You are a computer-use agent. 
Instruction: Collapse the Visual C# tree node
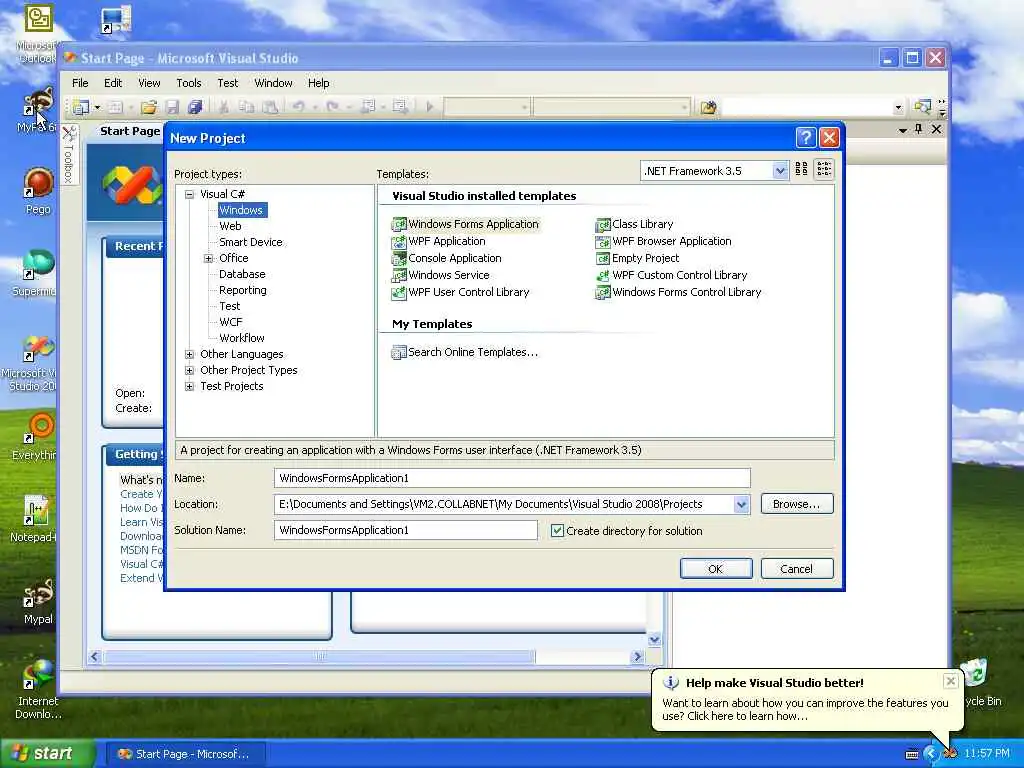click(x=189, y=194)
